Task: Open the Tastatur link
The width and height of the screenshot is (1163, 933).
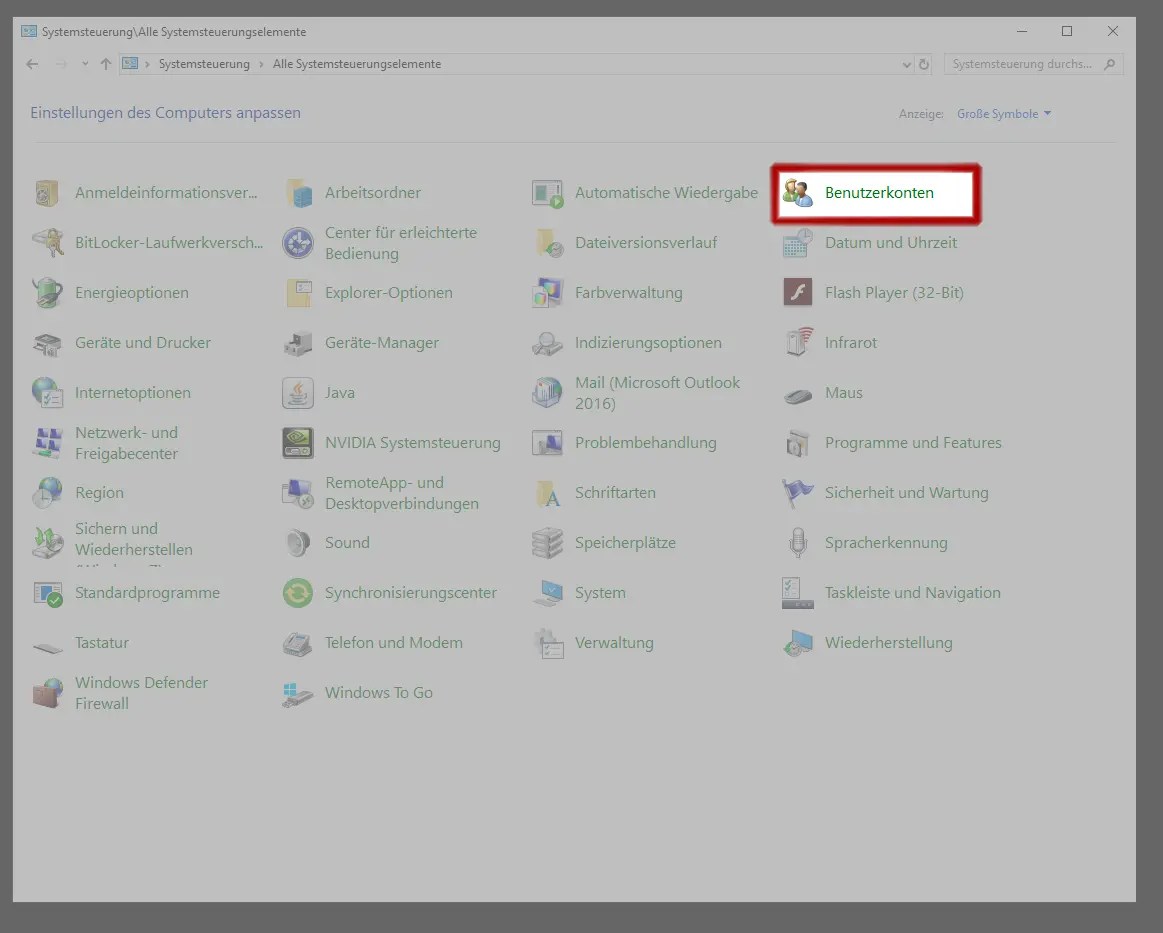Action: click(x=102, y=642)
